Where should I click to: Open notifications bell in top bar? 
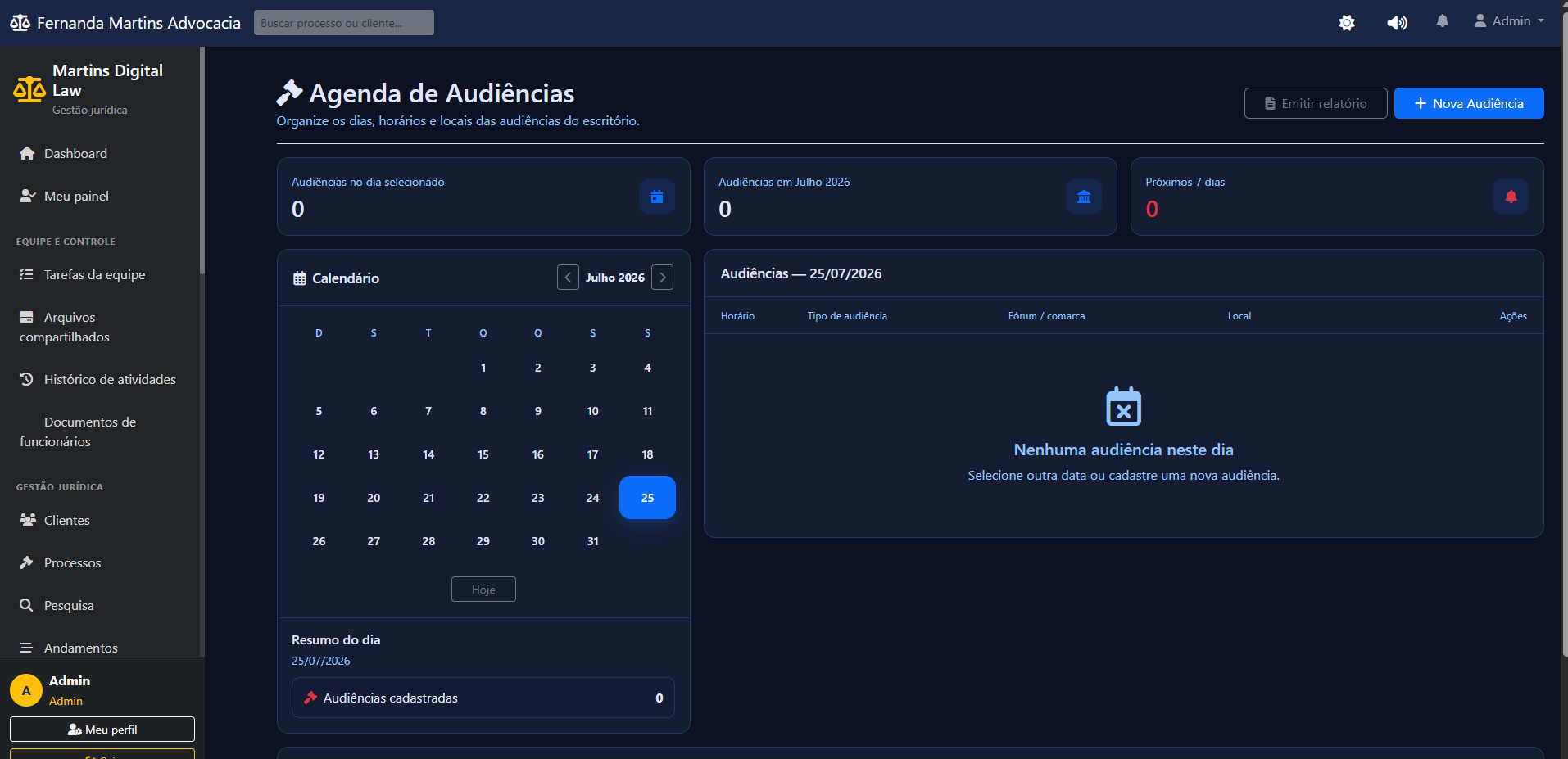(x=1443, y=21)
